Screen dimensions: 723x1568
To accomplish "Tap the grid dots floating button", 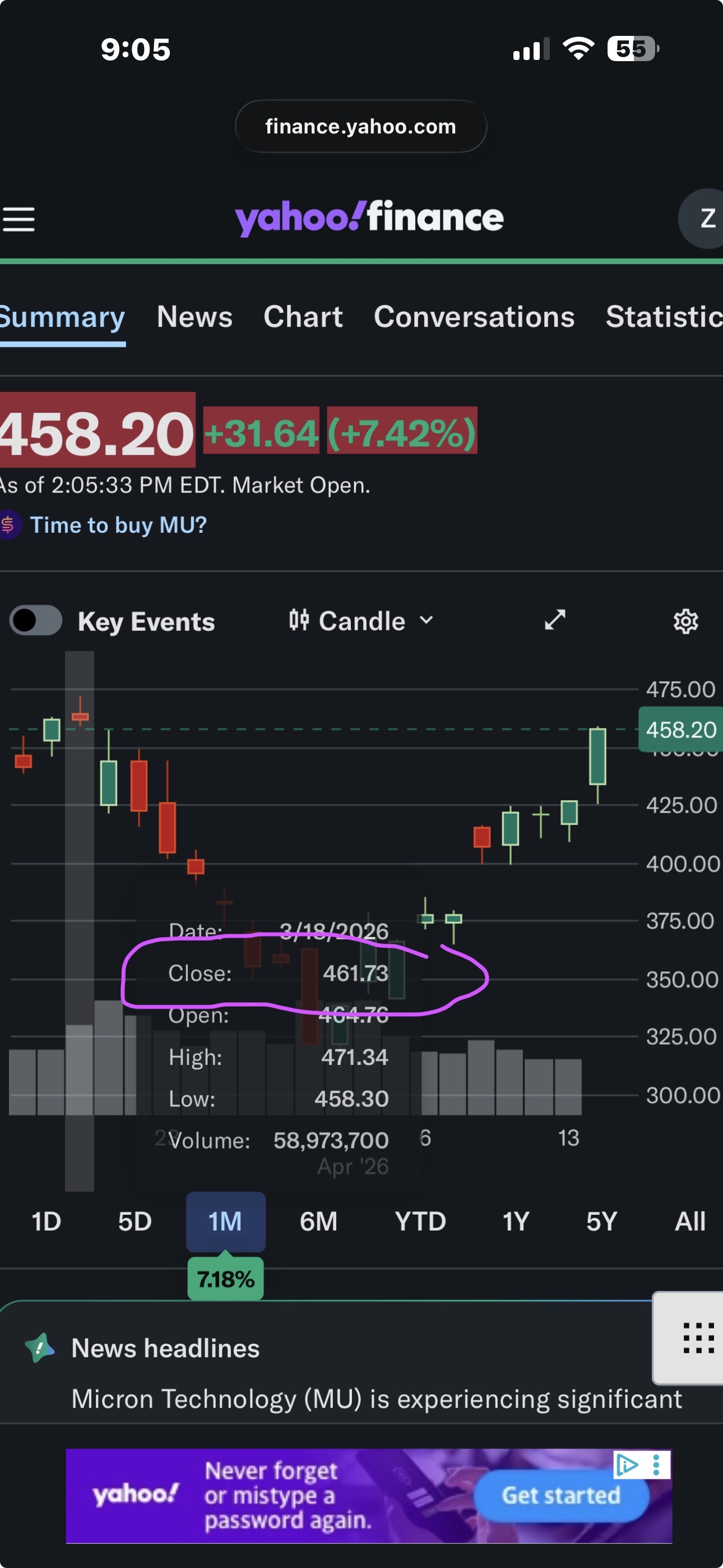I will 697,1338.
